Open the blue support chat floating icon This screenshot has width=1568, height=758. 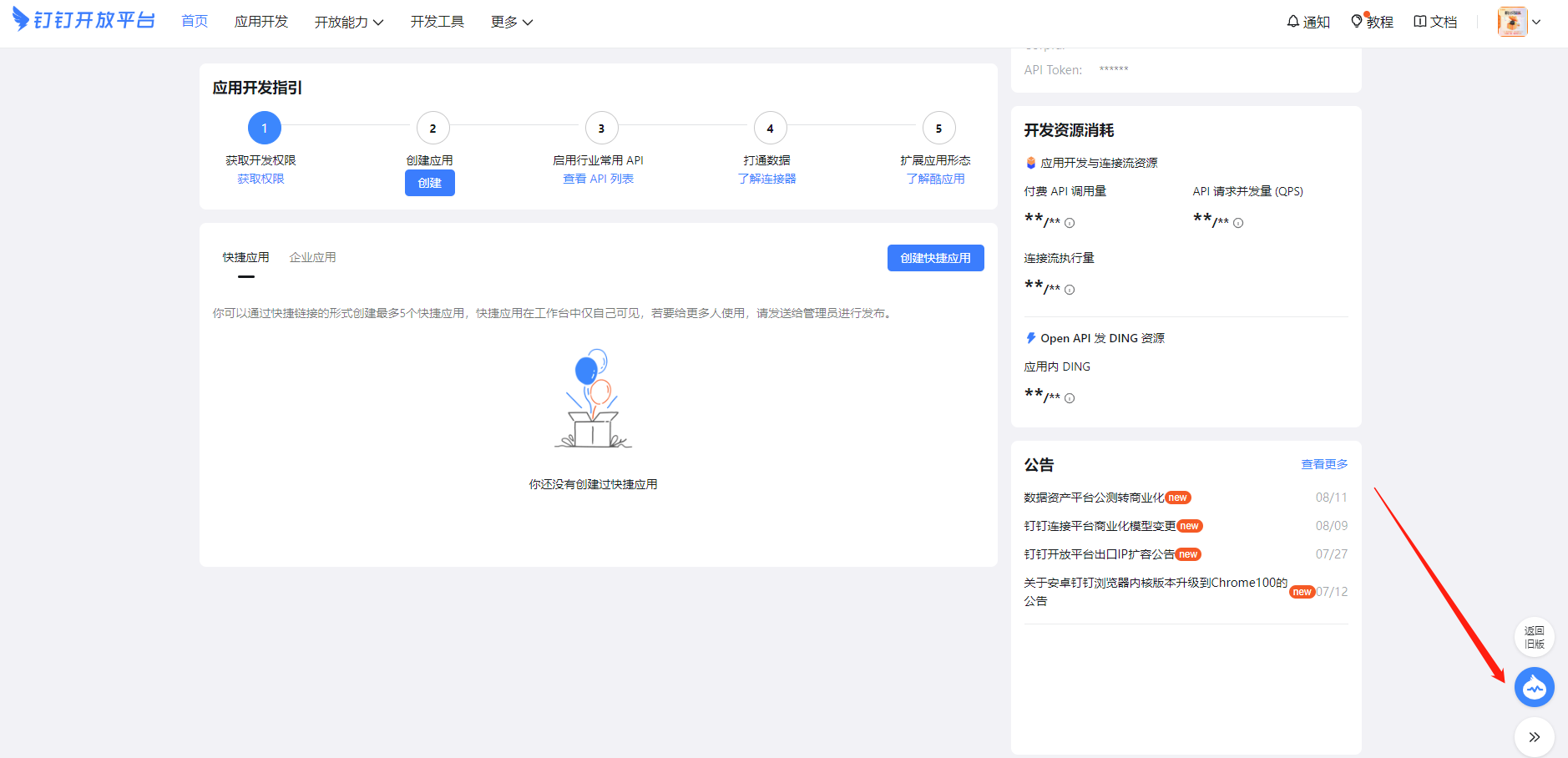pos(1535,687)
